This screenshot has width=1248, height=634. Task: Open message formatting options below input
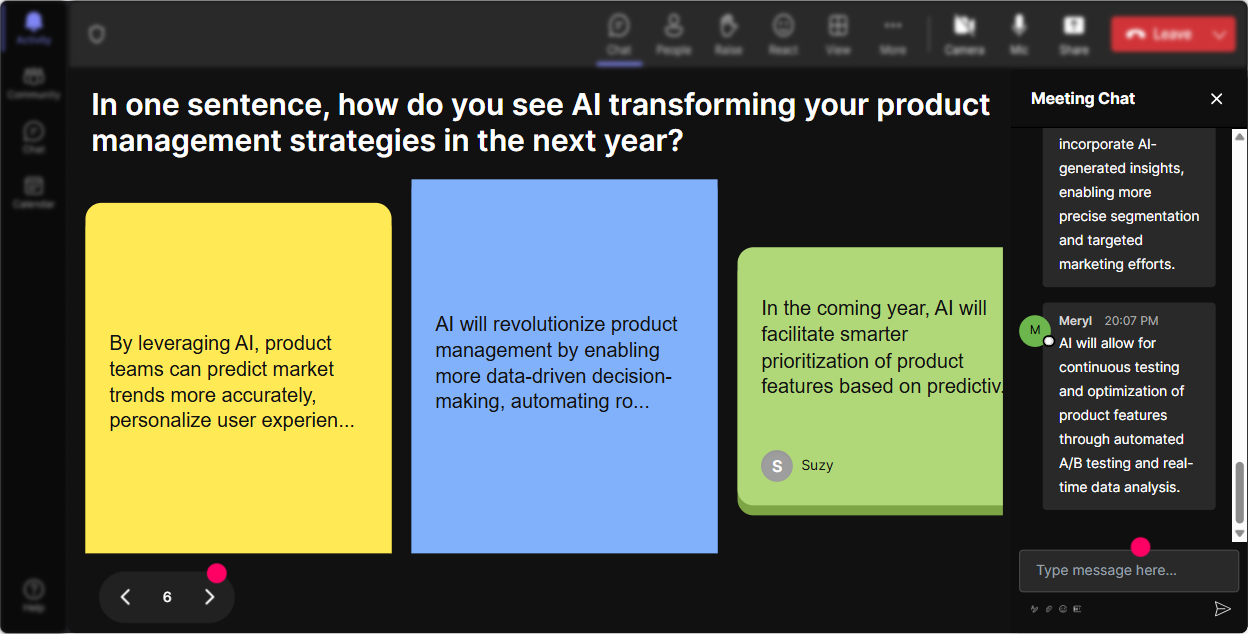[x=1034, y=609]
